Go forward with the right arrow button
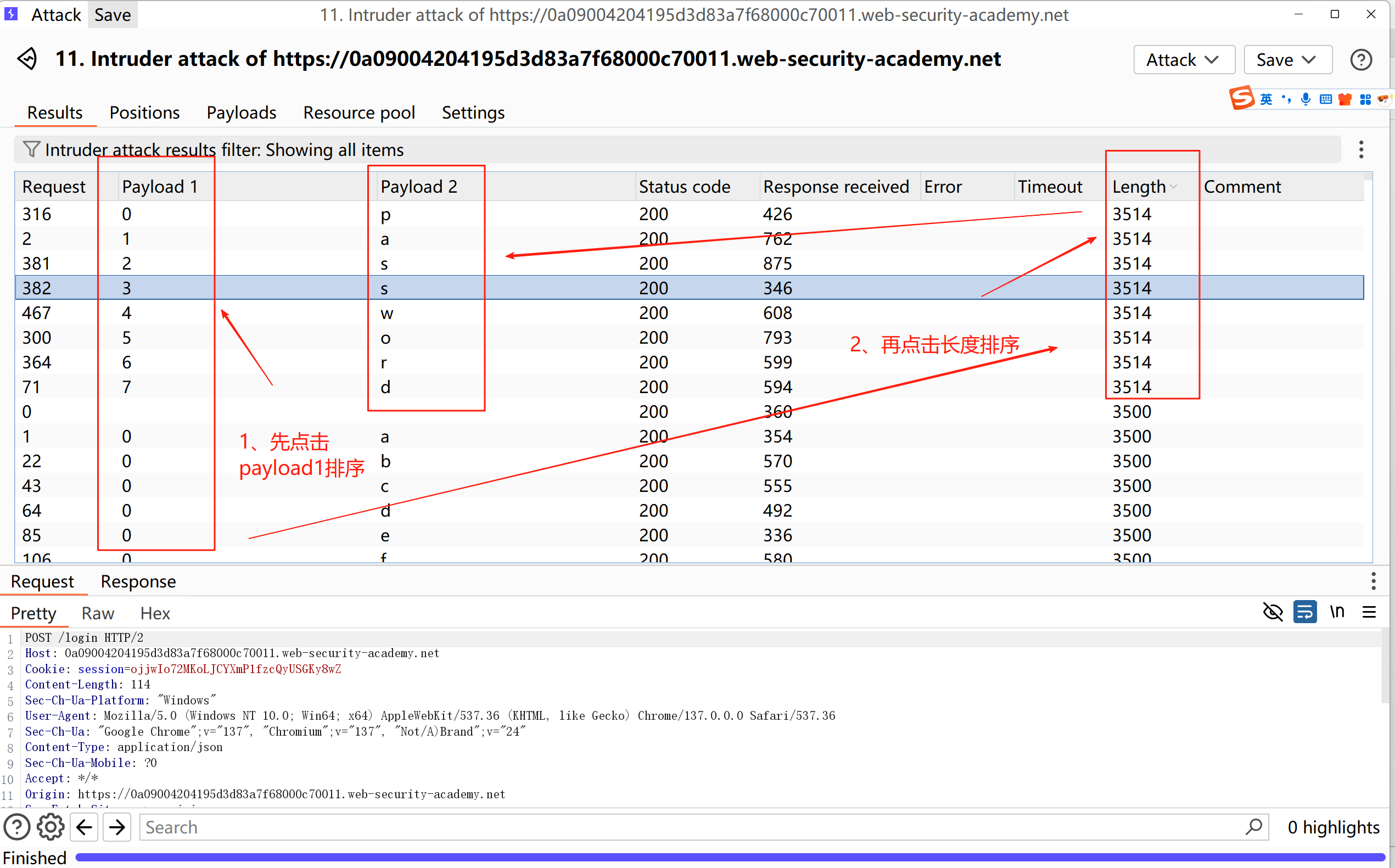 coord(117,827)
